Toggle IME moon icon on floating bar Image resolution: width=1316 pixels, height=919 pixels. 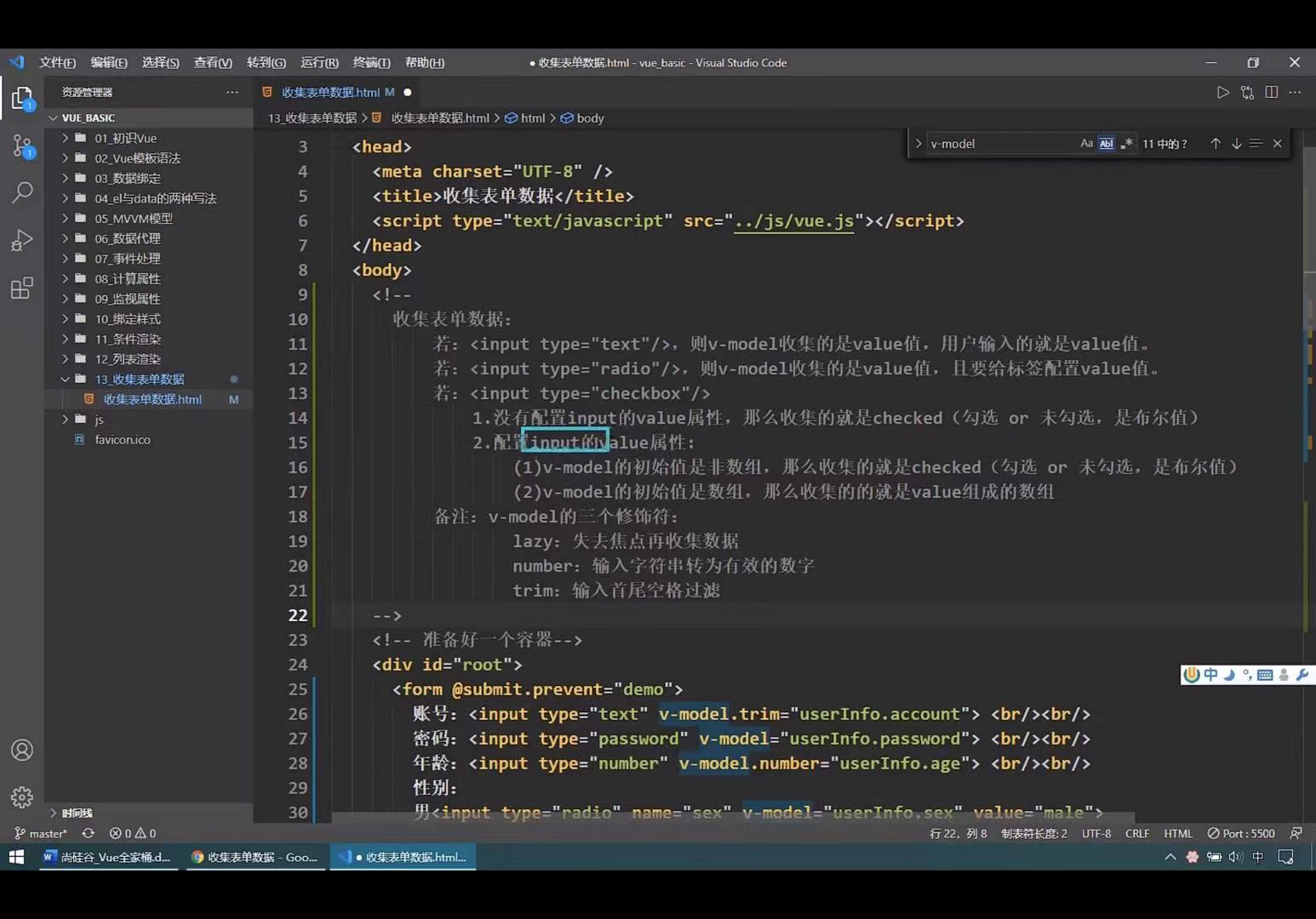click(x=1229, y=675)
